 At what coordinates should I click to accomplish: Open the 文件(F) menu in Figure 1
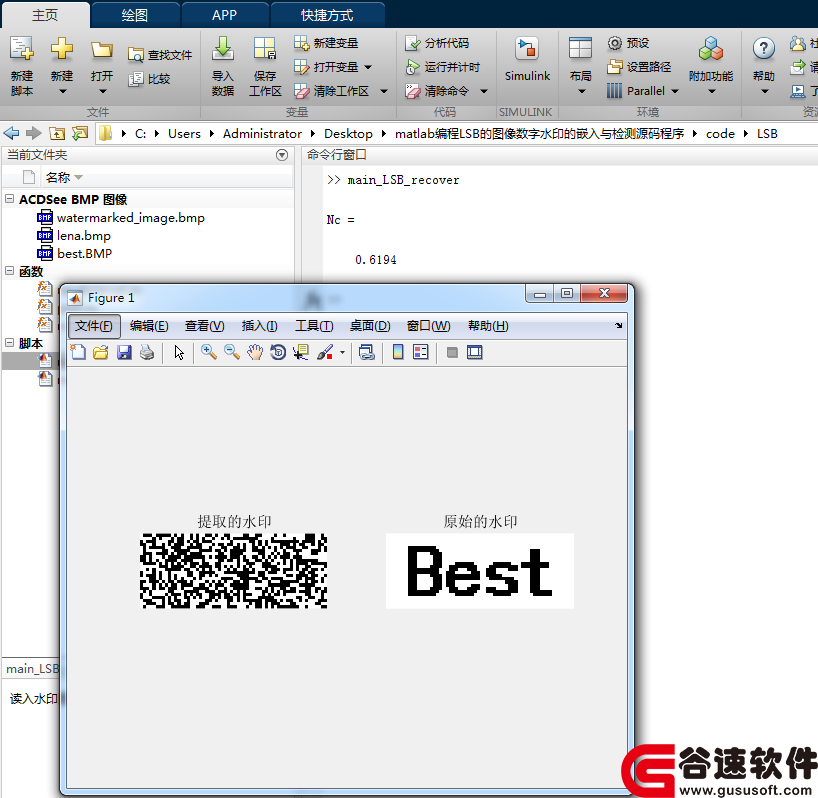click(94, 326)
